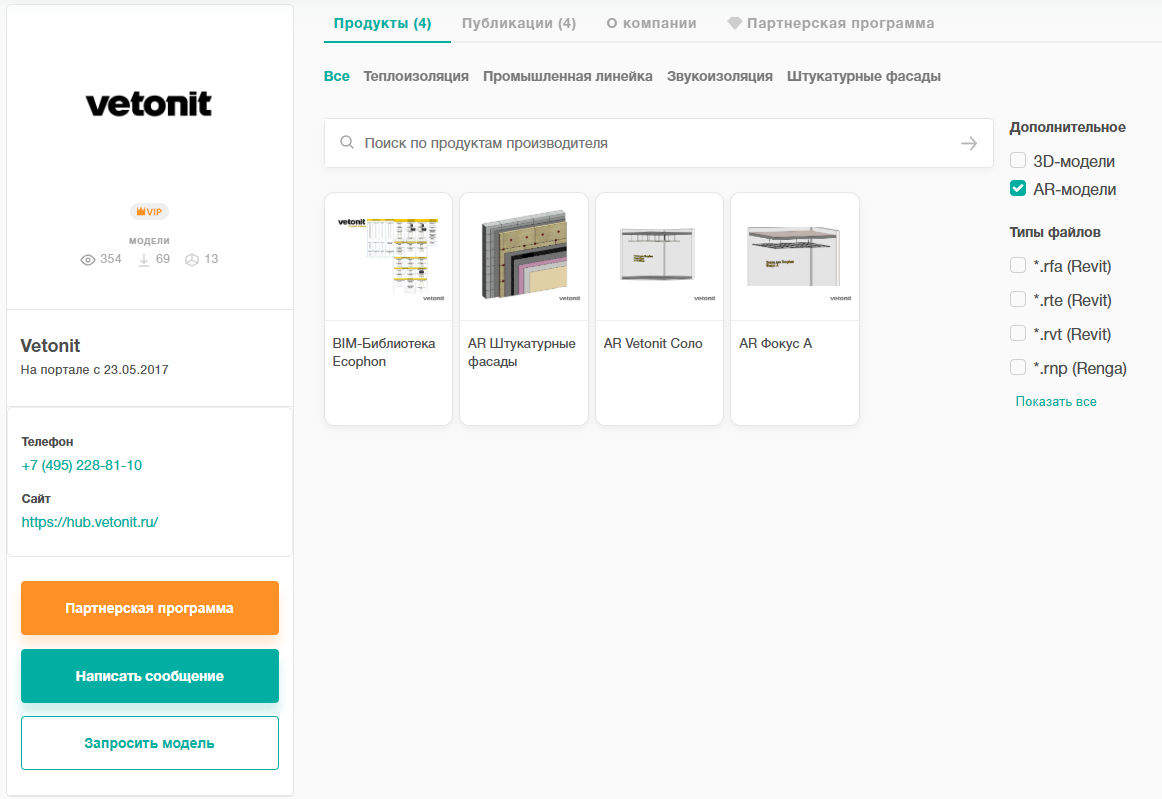Click the Дополнительное filter heading
The image size is (1162, 799).
pyautogui.click(x=1067, y=127)
